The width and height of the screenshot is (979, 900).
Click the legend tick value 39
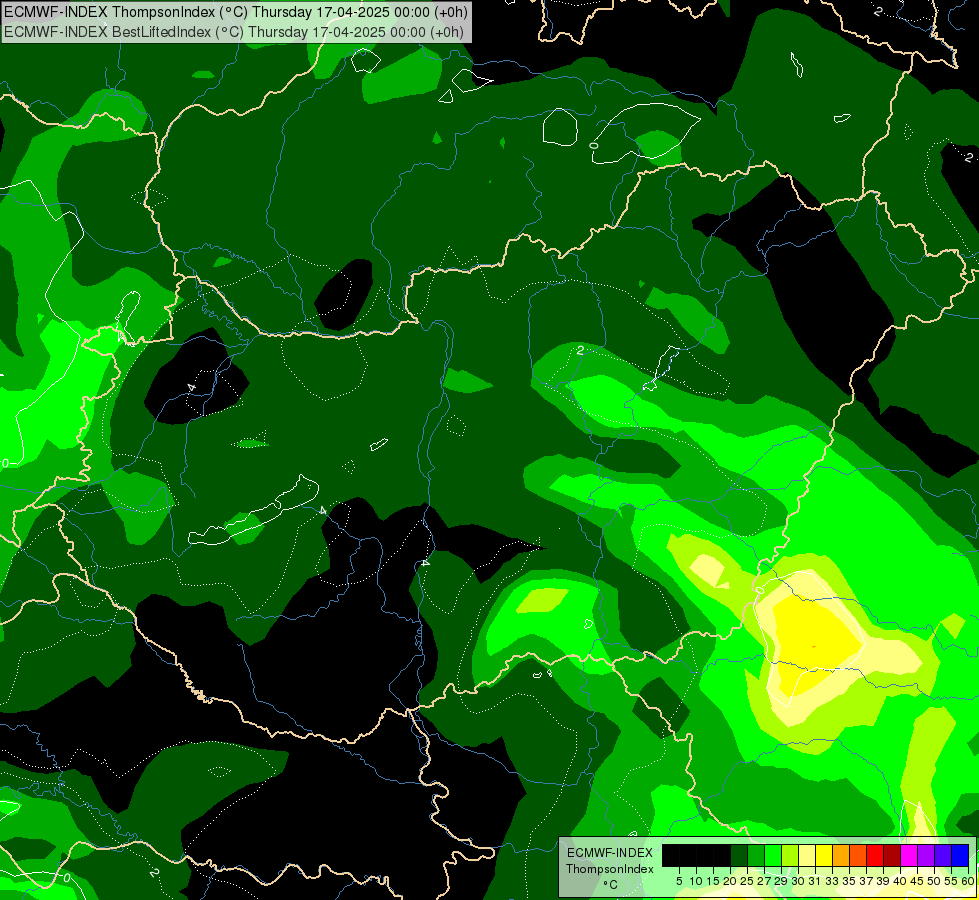coord(883,881)
